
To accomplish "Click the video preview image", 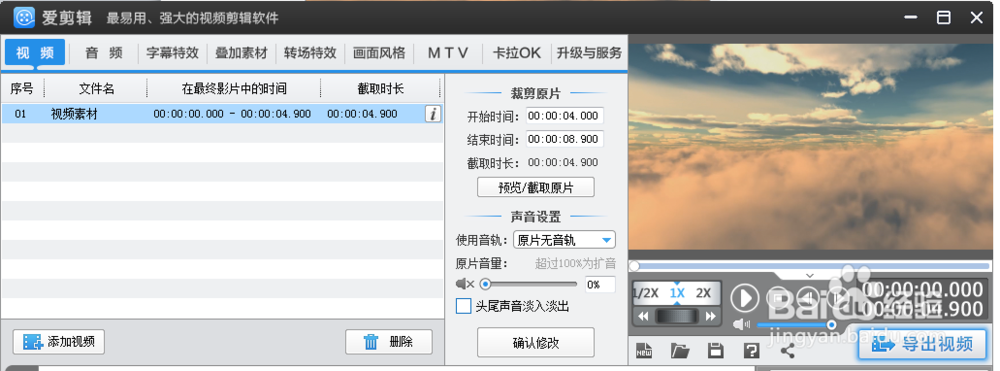I will [810, 147].
